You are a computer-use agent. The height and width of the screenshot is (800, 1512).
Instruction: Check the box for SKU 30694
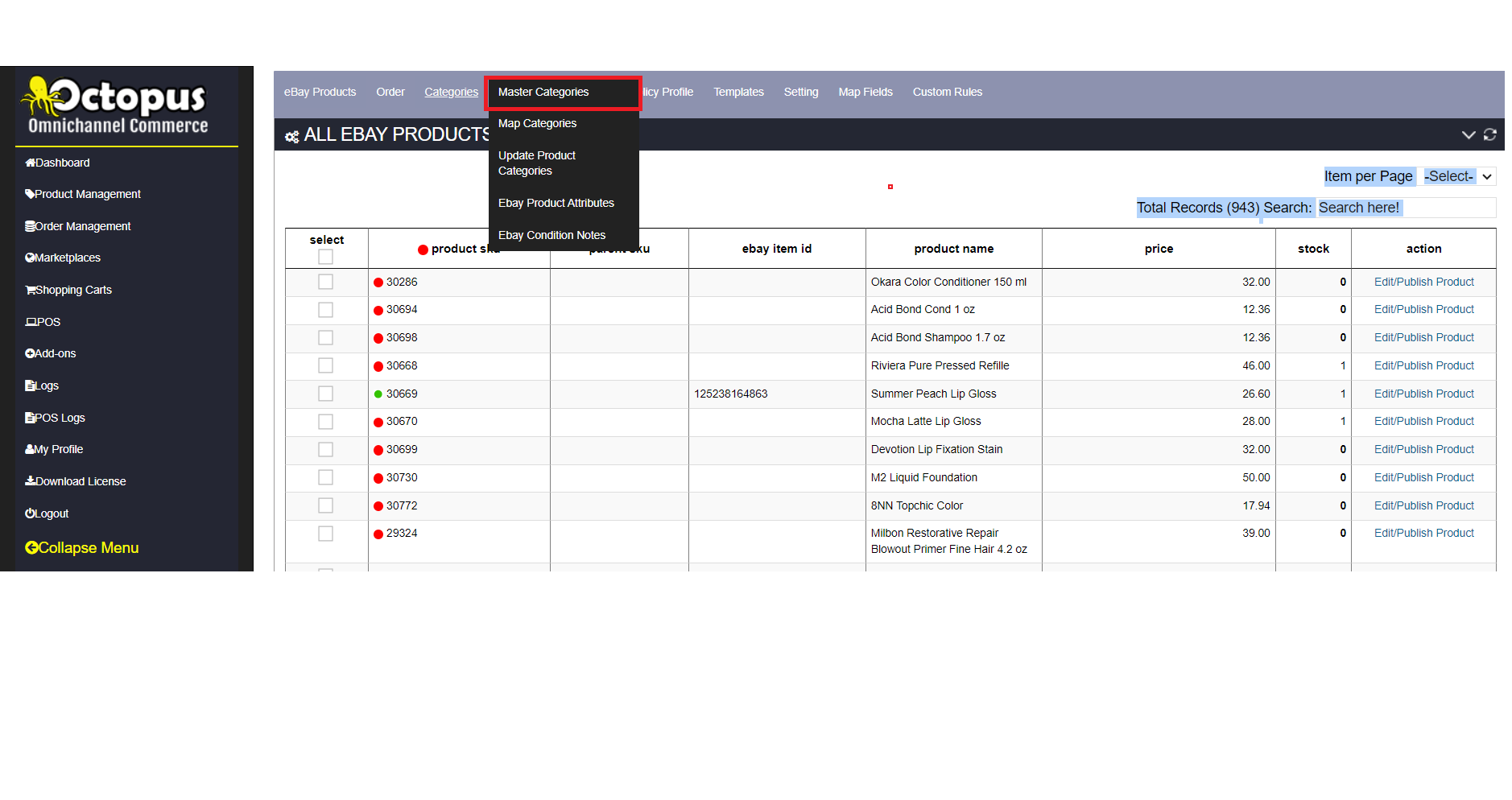325,310
